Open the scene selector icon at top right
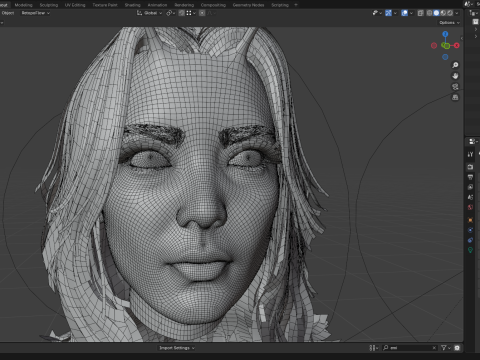This screenshot has height=360, width=480. 469,4
